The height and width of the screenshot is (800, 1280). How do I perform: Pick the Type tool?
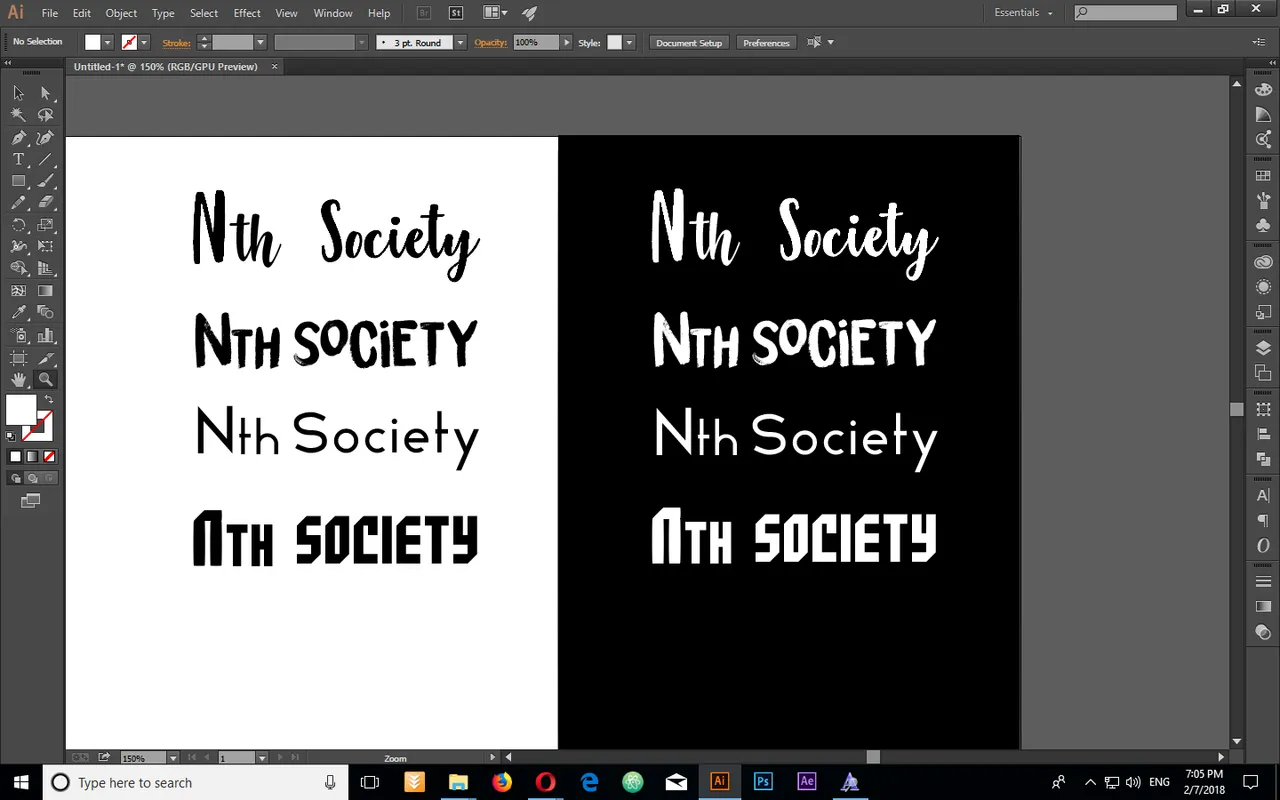pyautogui.click(x=18, y=160)
